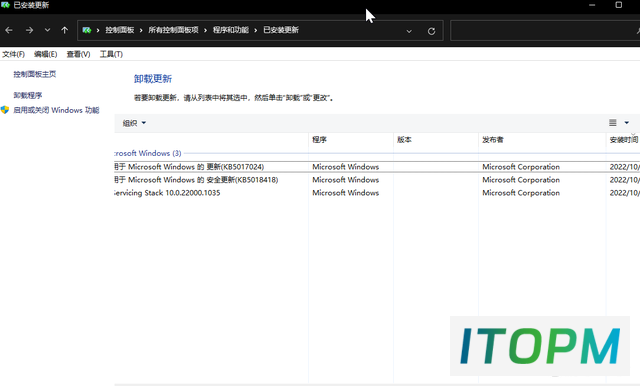Open the 工具(T) menu
Screen dimensions: 640x386
point(111,54)
